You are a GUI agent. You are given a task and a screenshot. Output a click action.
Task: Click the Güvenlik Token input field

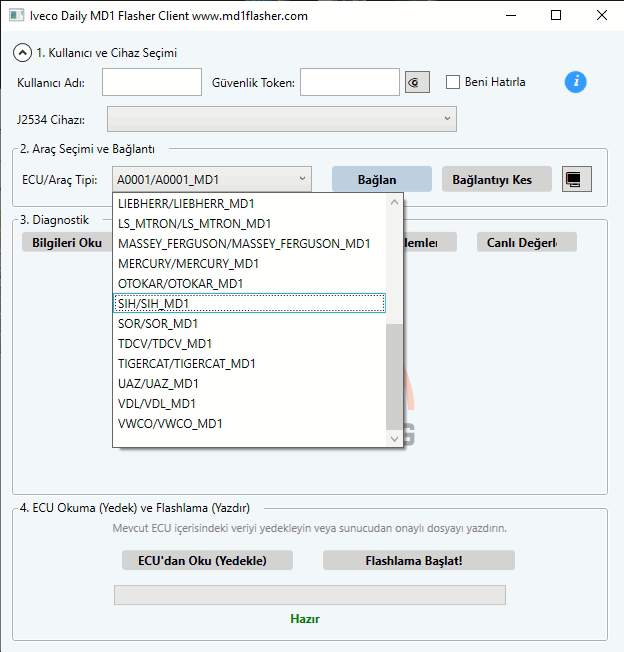click(x=350, y=82)
